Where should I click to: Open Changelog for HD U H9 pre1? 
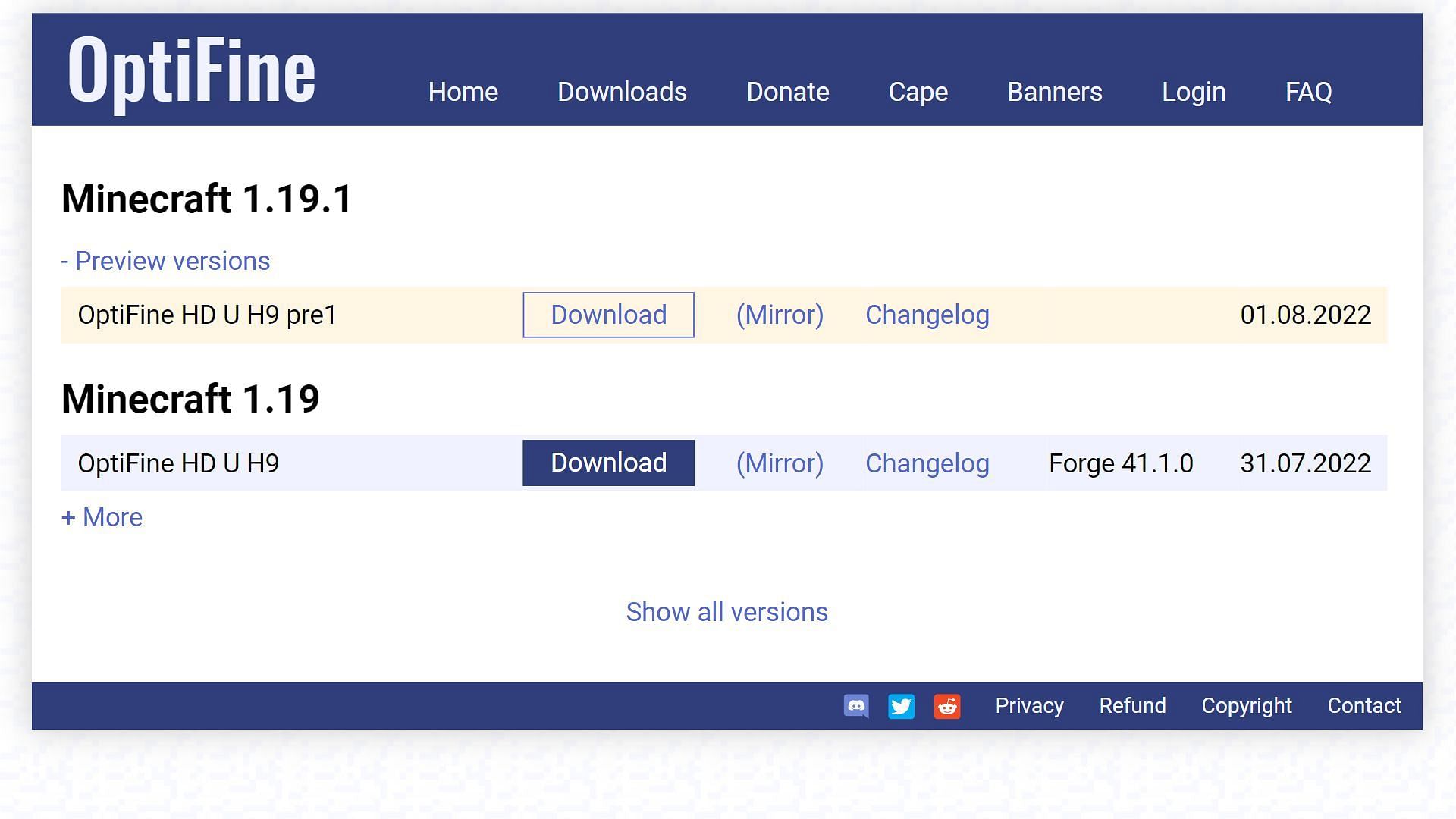pyautogui.click(x=927, y=314)
